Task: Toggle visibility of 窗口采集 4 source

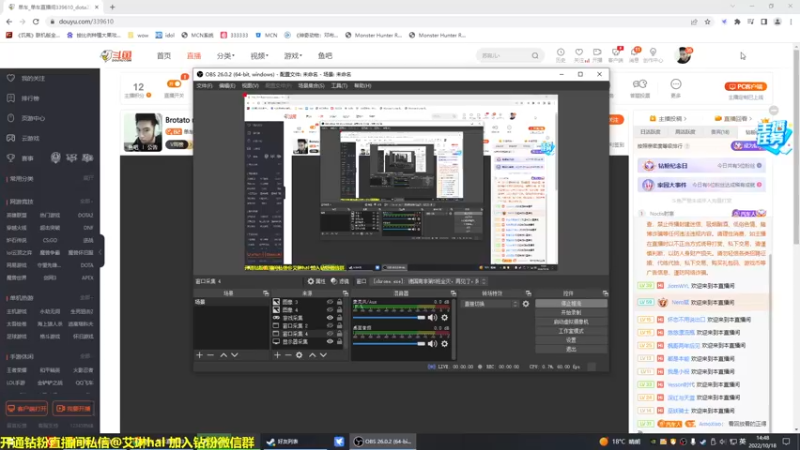Action: coord(330,334)
